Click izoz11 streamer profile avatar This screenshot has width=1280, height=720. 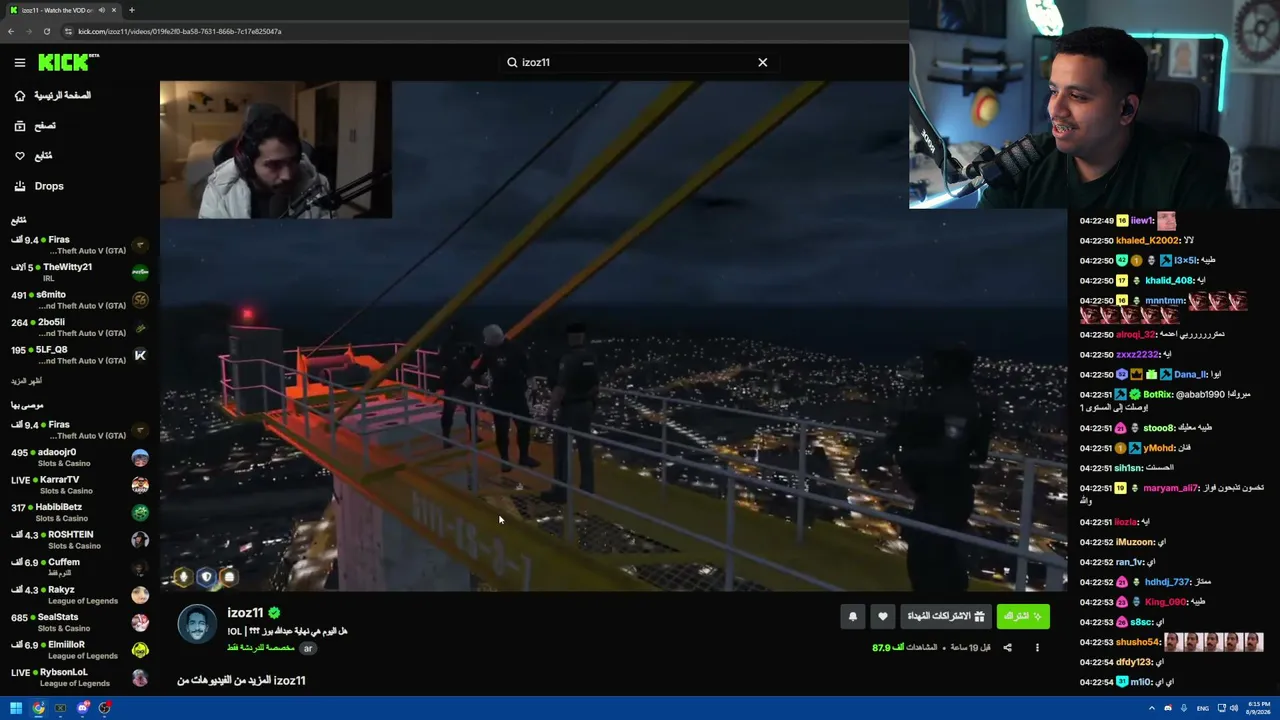[197, 624]
